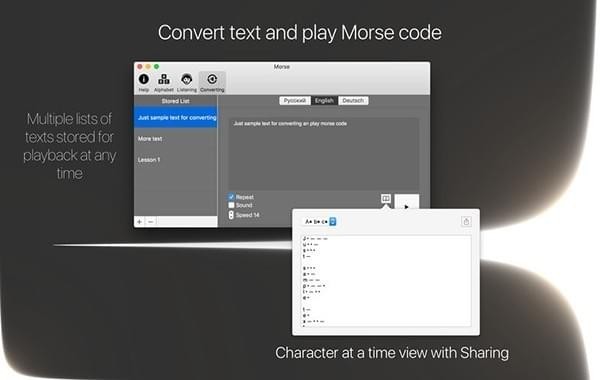Click the Morse output text area in popover
Viewport: 600px width, 380px height.
point(386,281)
